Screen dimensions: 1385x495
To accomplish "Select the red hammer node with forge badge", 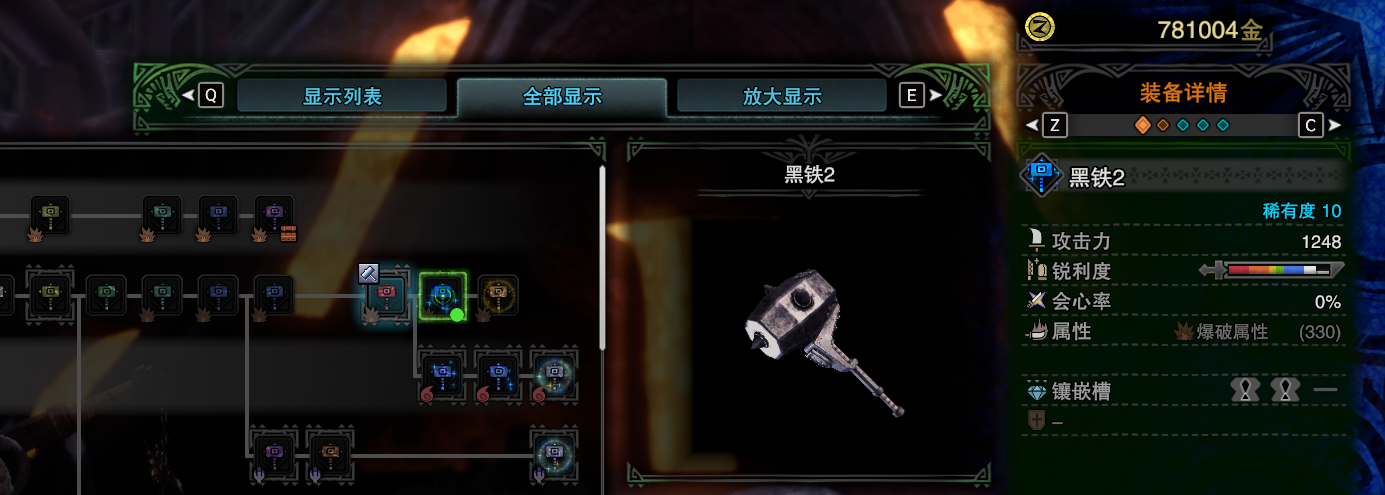I will (386, 294).
